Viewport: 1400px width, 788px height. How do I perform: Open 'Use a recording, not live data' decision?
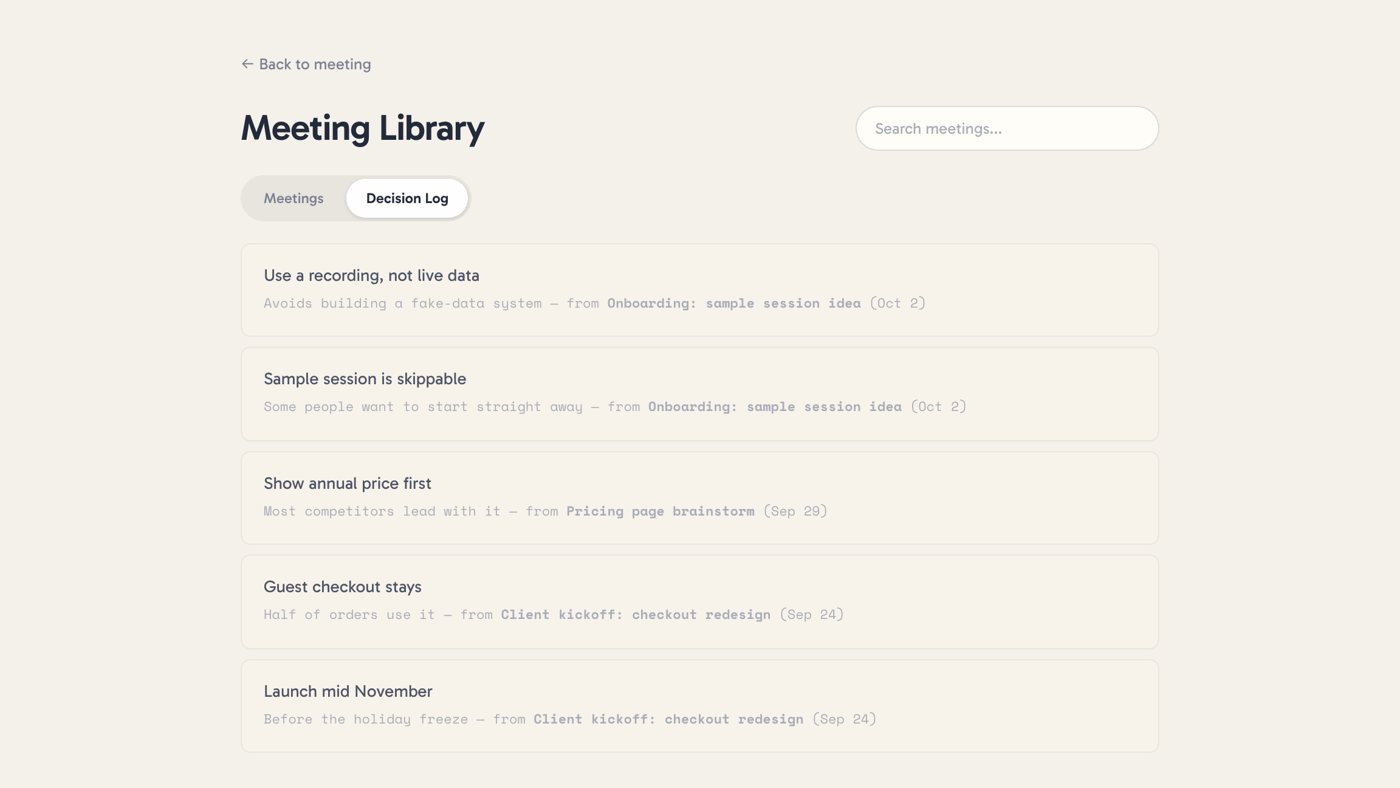pos(700,290)
